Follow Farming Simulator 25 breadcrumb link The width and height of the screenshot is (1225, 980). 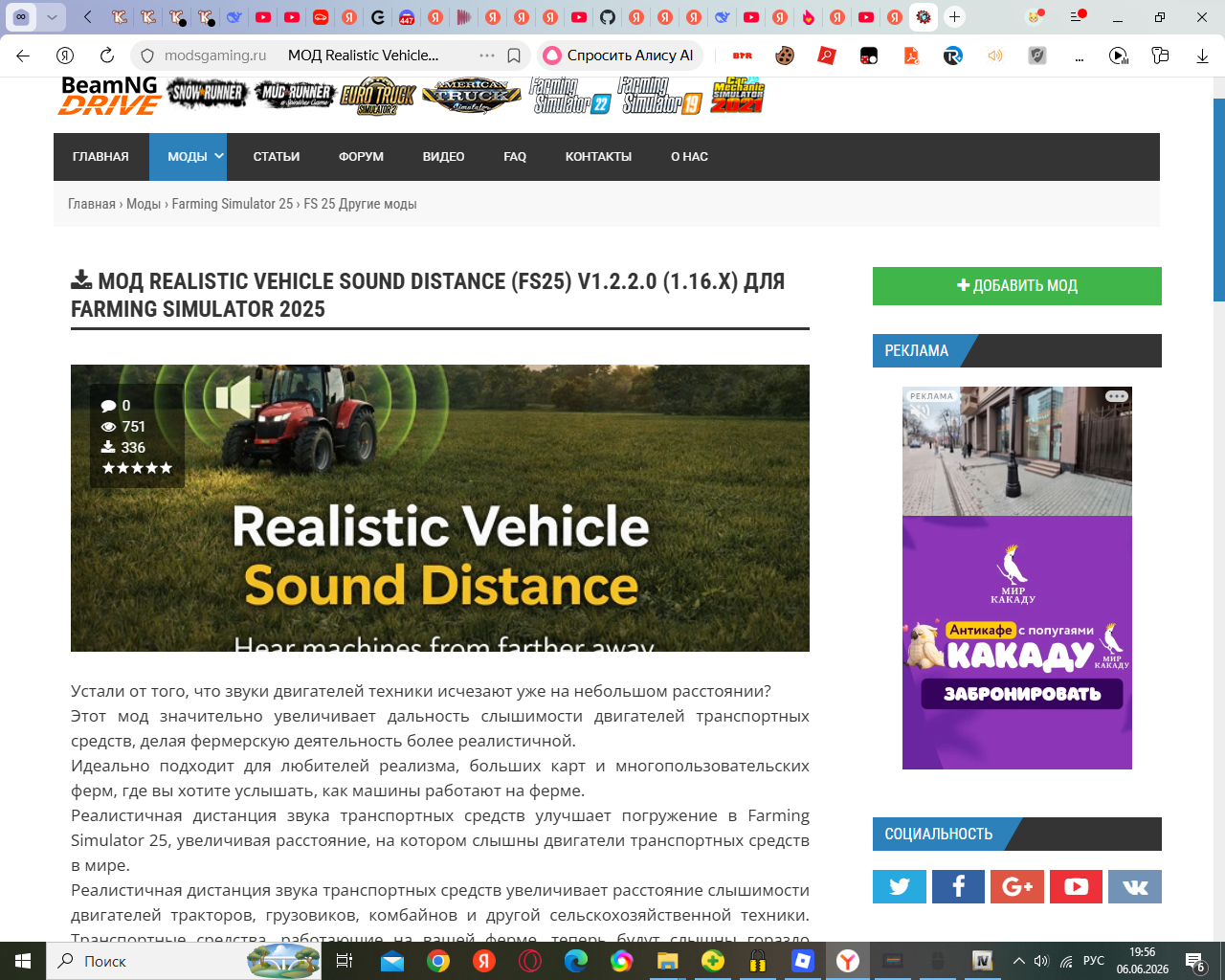(x=233, y=204)
